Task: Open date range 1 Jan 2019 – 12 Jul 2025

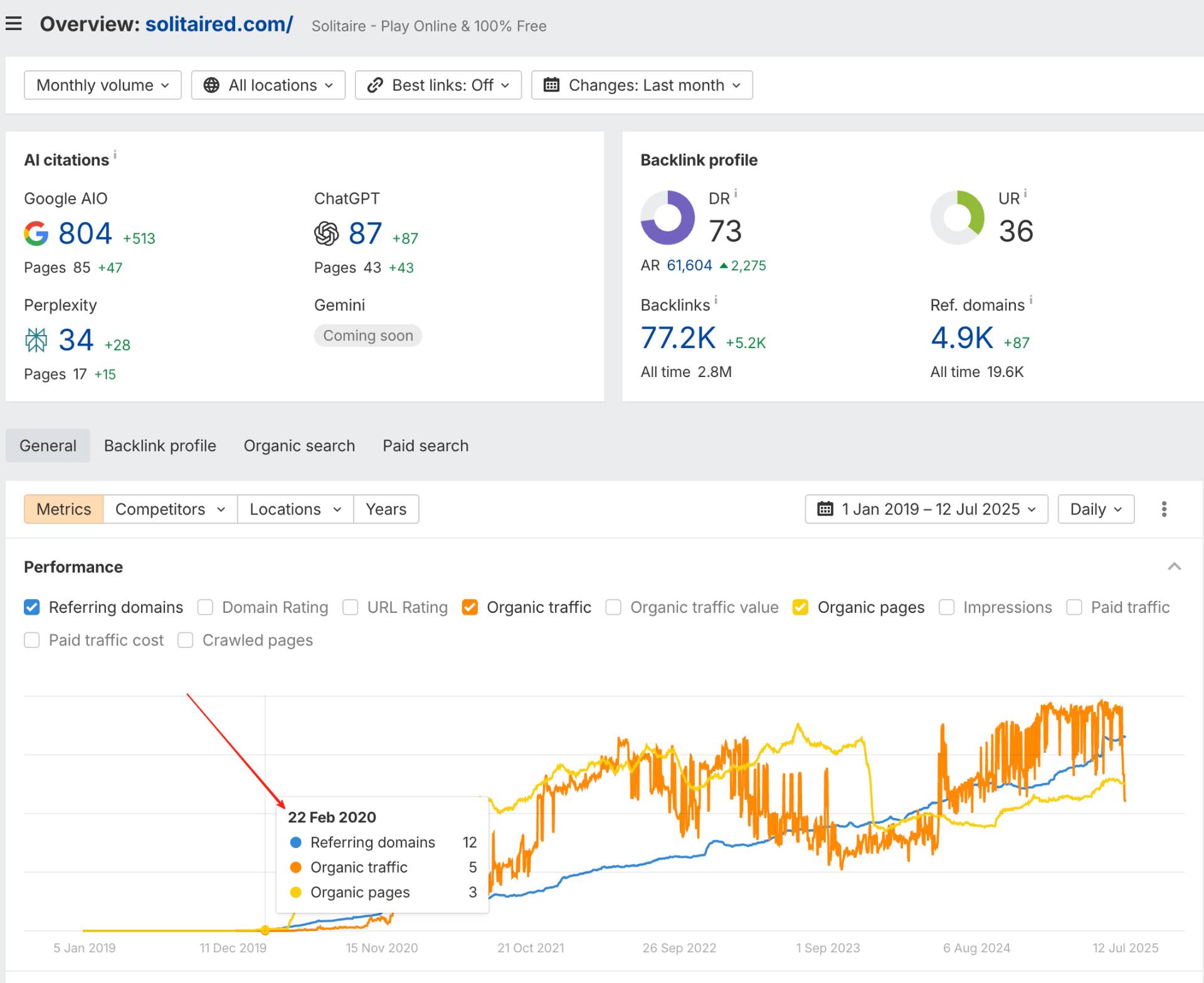Action: pyautogui.click(x=926, y=509)
